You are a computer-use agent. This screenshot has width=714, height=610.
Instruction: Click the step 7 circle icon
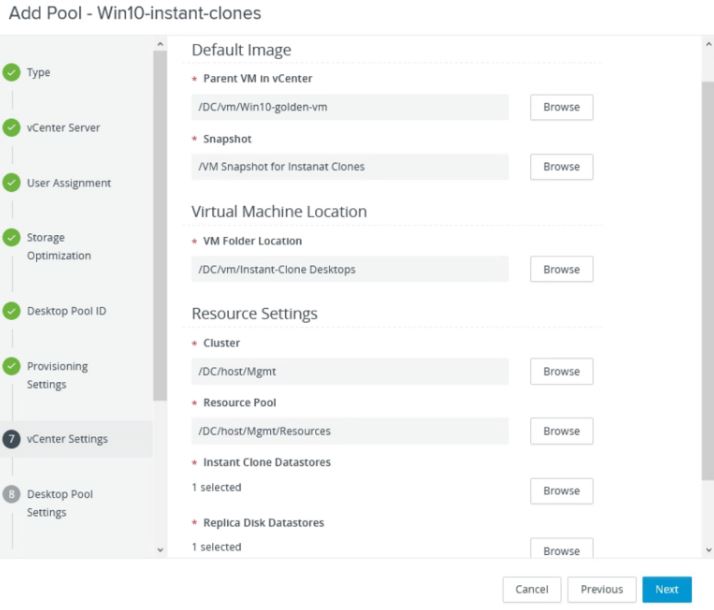click(x=11, y=439)
